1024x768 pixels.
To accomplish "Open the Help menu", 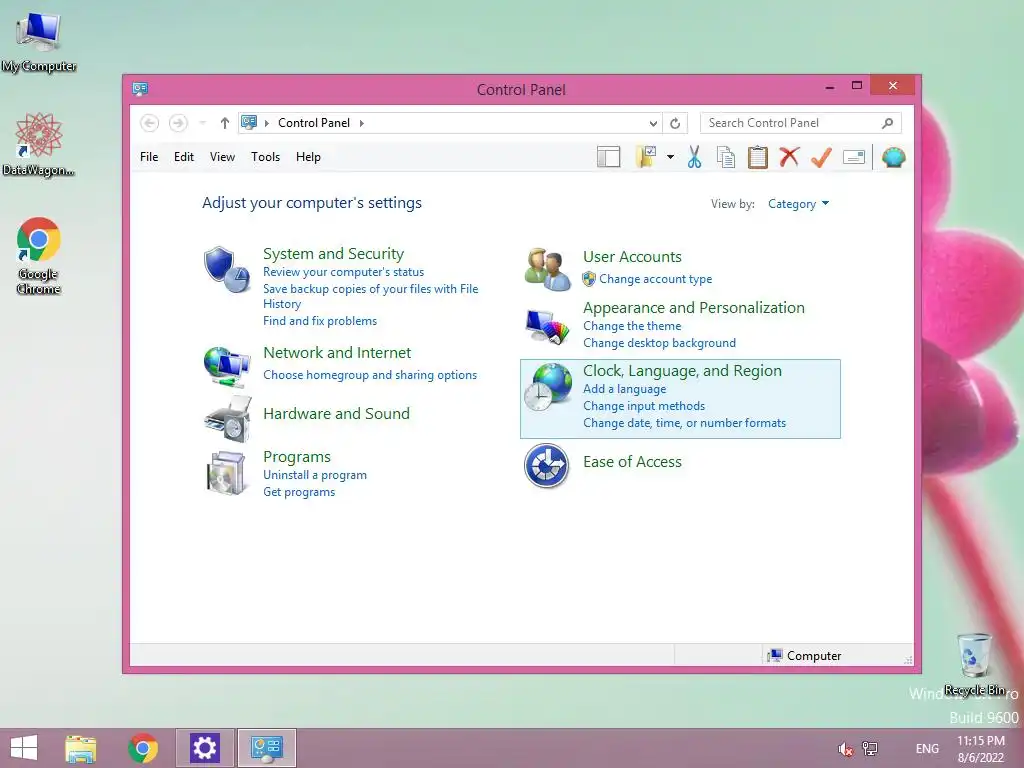I will 308,157.
